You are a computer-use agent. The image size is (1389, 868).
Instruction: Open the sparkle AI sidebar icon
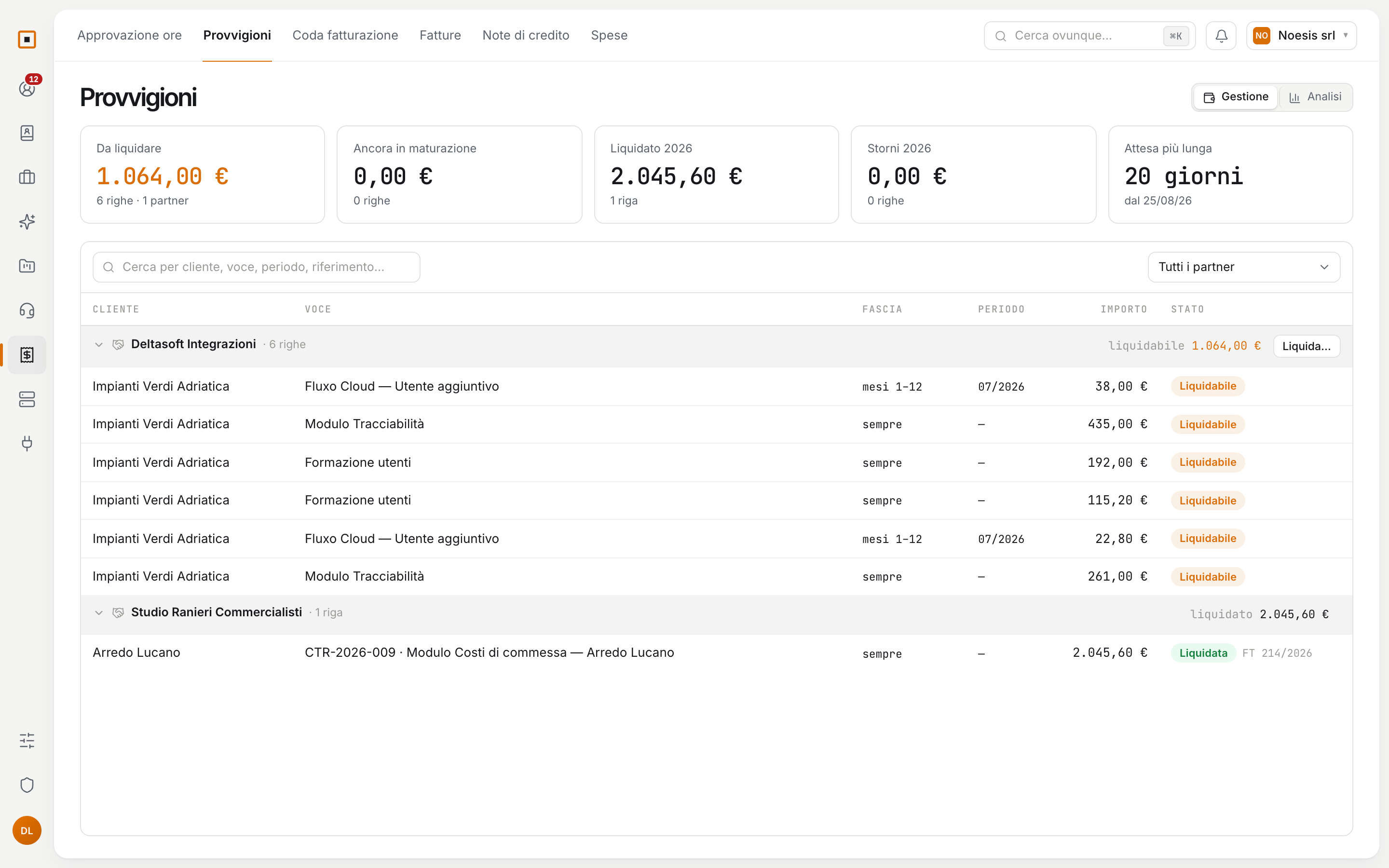click(x=27, y=222)
